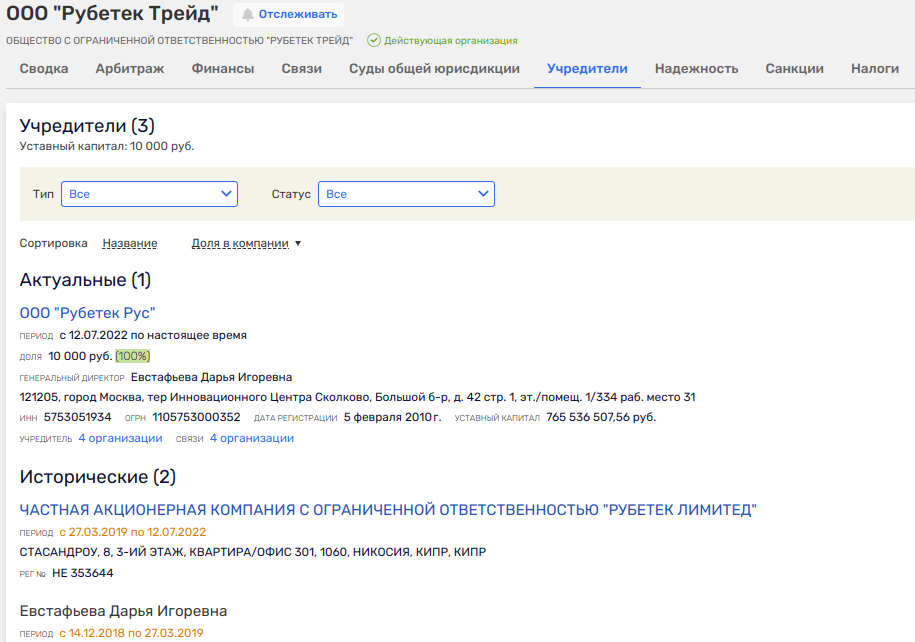Switch to the Арбитраж tab
Image resolution: width=915 pixels, height=642 pixels.
(x=130, y=68)
